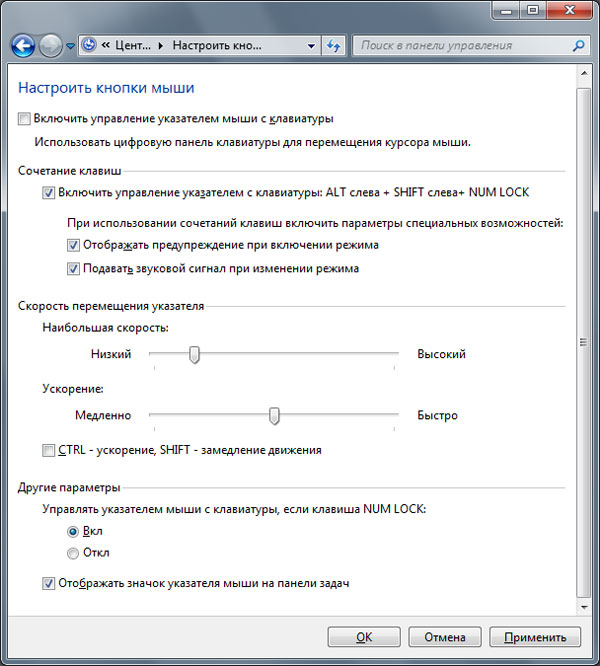The width and height of the screenshot is (600, 666).
Task: Click the search magnifier icon
Action: 578,45
